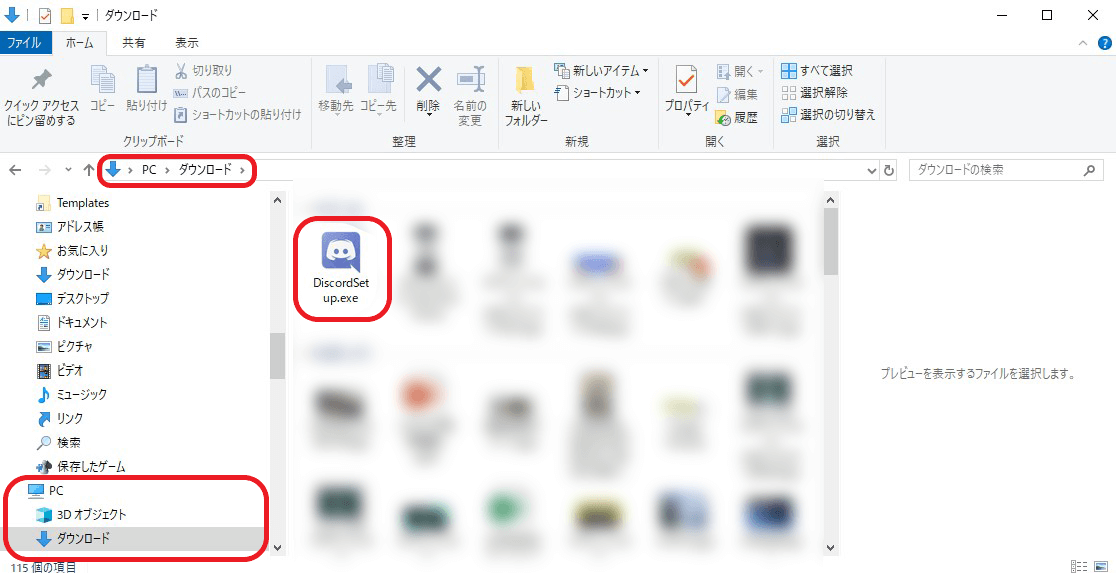Click 名前の変更 (Rename) icon

click(x=470, y=80)
